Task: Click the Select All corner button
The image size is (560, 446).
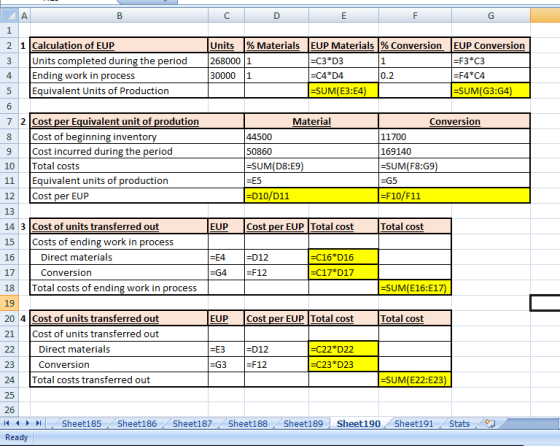Action: (x=9, y=16)
